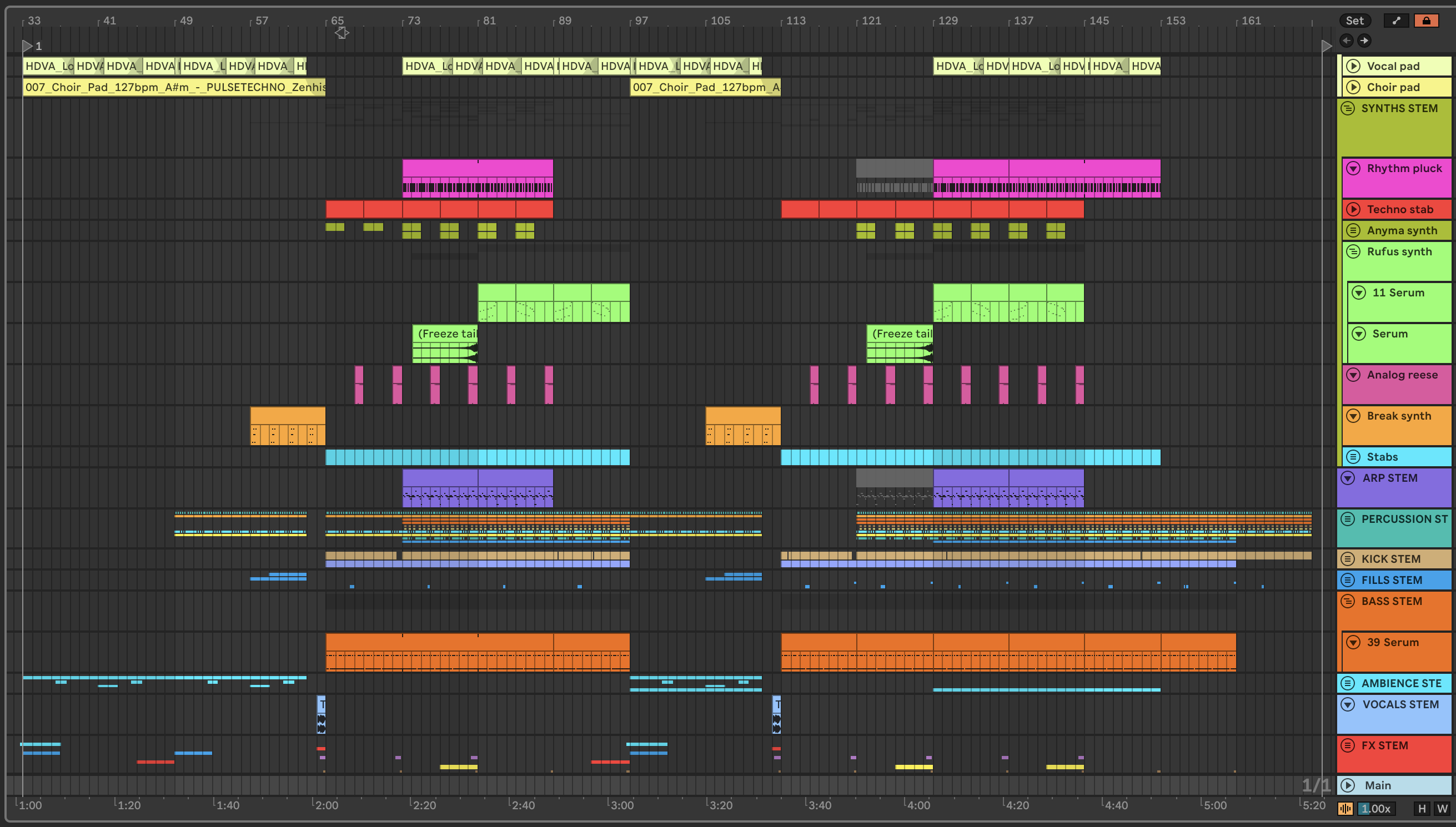Click Vocal pad track play icon
The image size is (1456, 827).
1353,66
